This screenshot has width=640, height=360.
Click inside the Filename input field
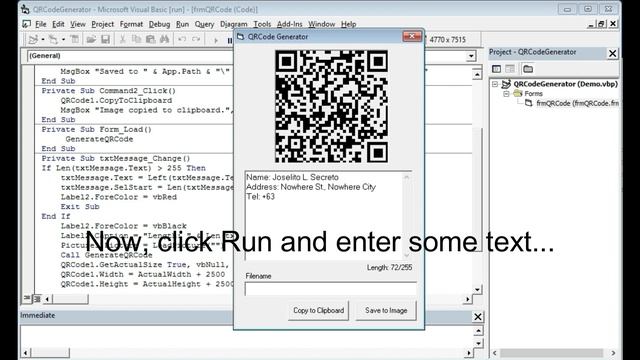331,289
